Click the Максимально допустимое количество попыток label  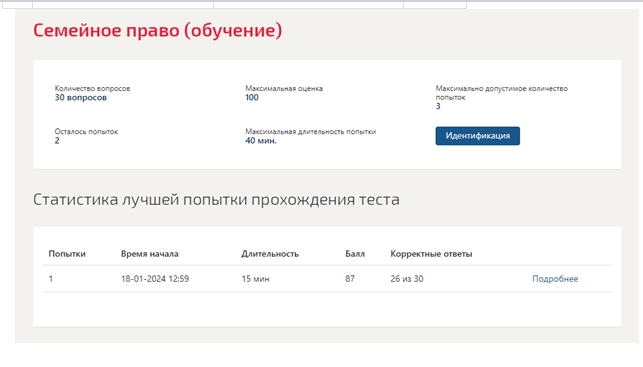coord(502,93)
